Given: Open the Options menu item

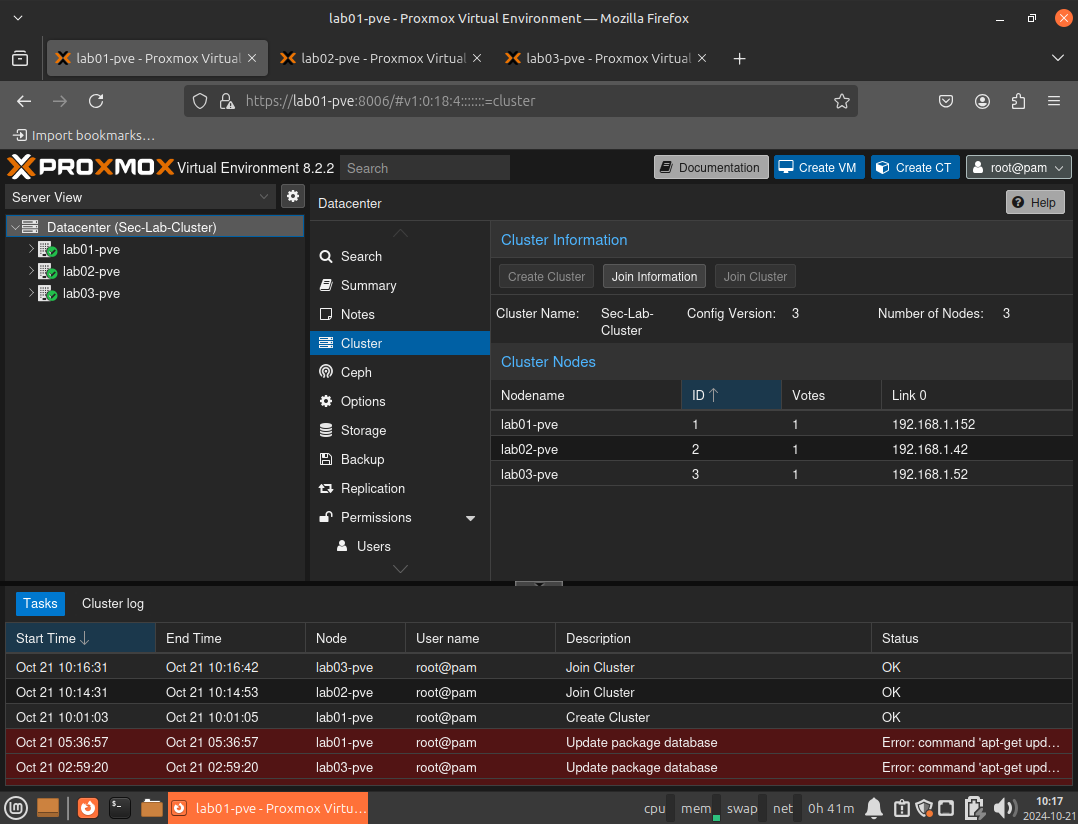Looking at the screenshot, I should 399,401.
